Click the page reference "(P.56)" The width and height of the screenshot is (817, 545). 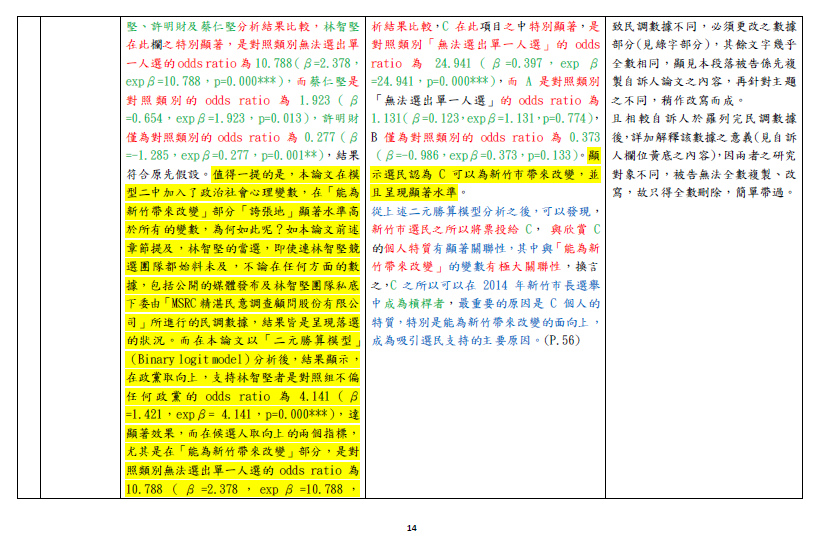(x=560, y=340)
